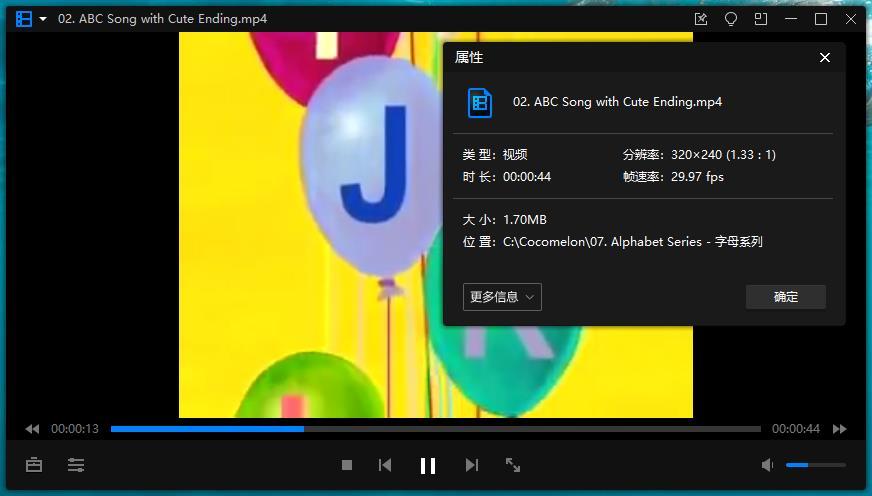The width and height of the screenshot is (872, 496).
Task: Click total duration 00:00:44 beside progress bar
Action: tap(796, 429)
